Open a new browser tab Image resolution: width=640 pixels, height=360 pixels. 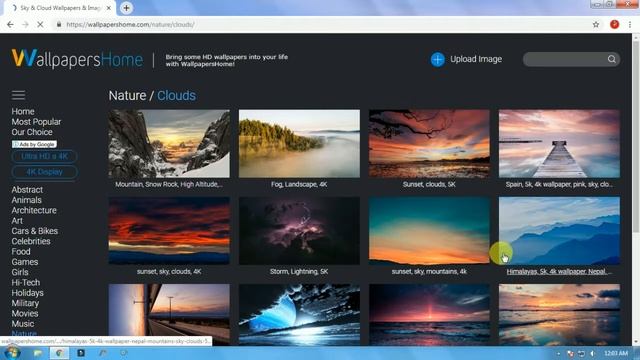127,8
